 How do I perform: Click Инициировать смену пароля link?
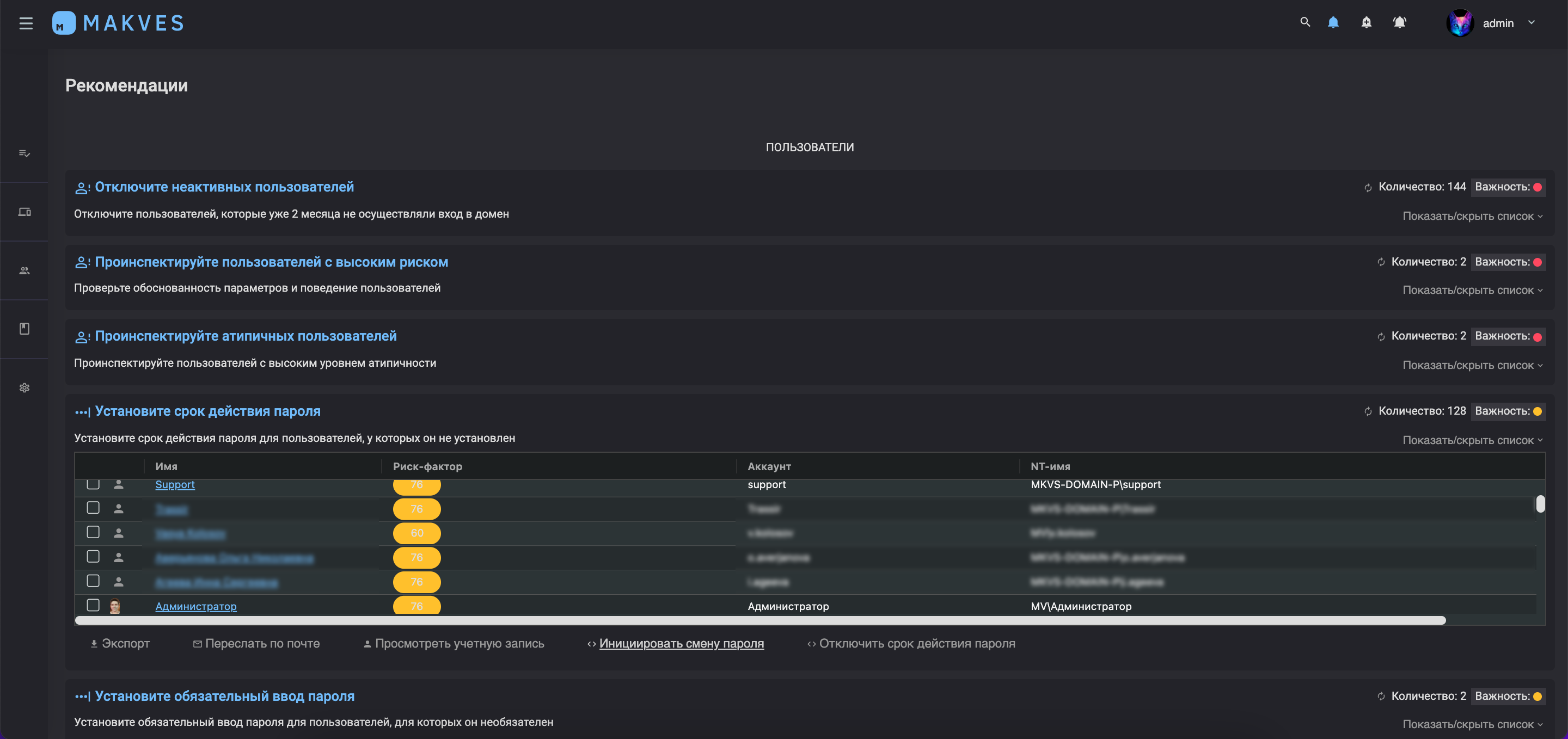point(681,644)
